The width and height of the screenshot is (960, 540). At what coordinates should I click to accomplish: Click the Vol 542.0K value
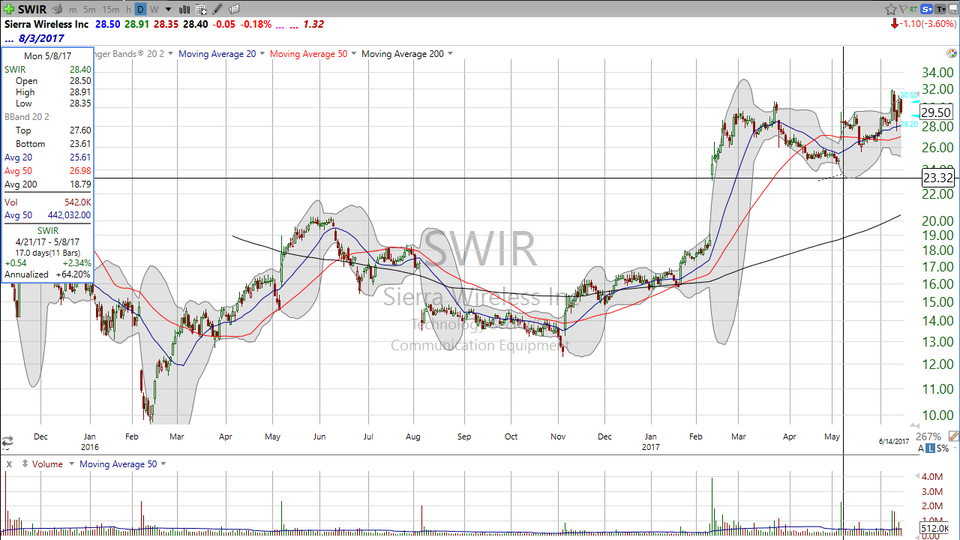click(78, 202)
